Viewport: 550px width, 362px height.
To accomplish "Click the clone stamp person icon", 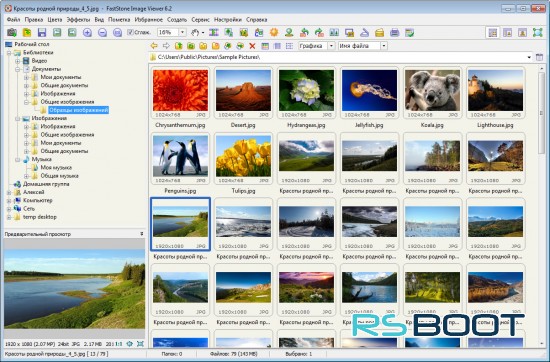I will click(x=289, y=33).
